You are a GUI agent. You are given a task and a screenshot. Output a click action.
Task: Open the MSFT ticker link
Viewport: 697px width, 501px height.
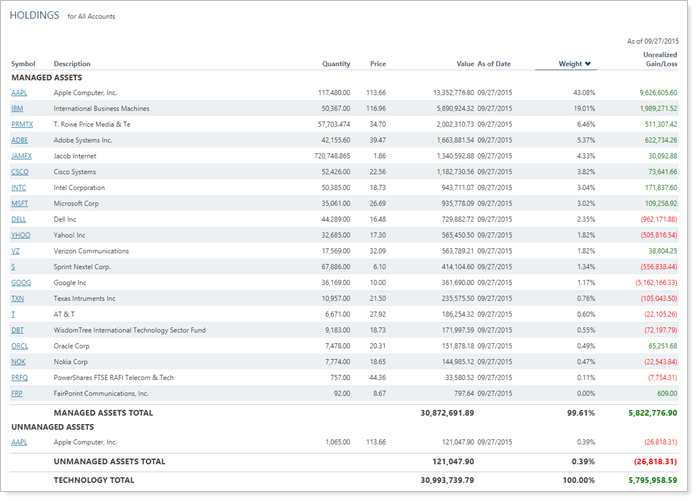[x=19, y=203]
